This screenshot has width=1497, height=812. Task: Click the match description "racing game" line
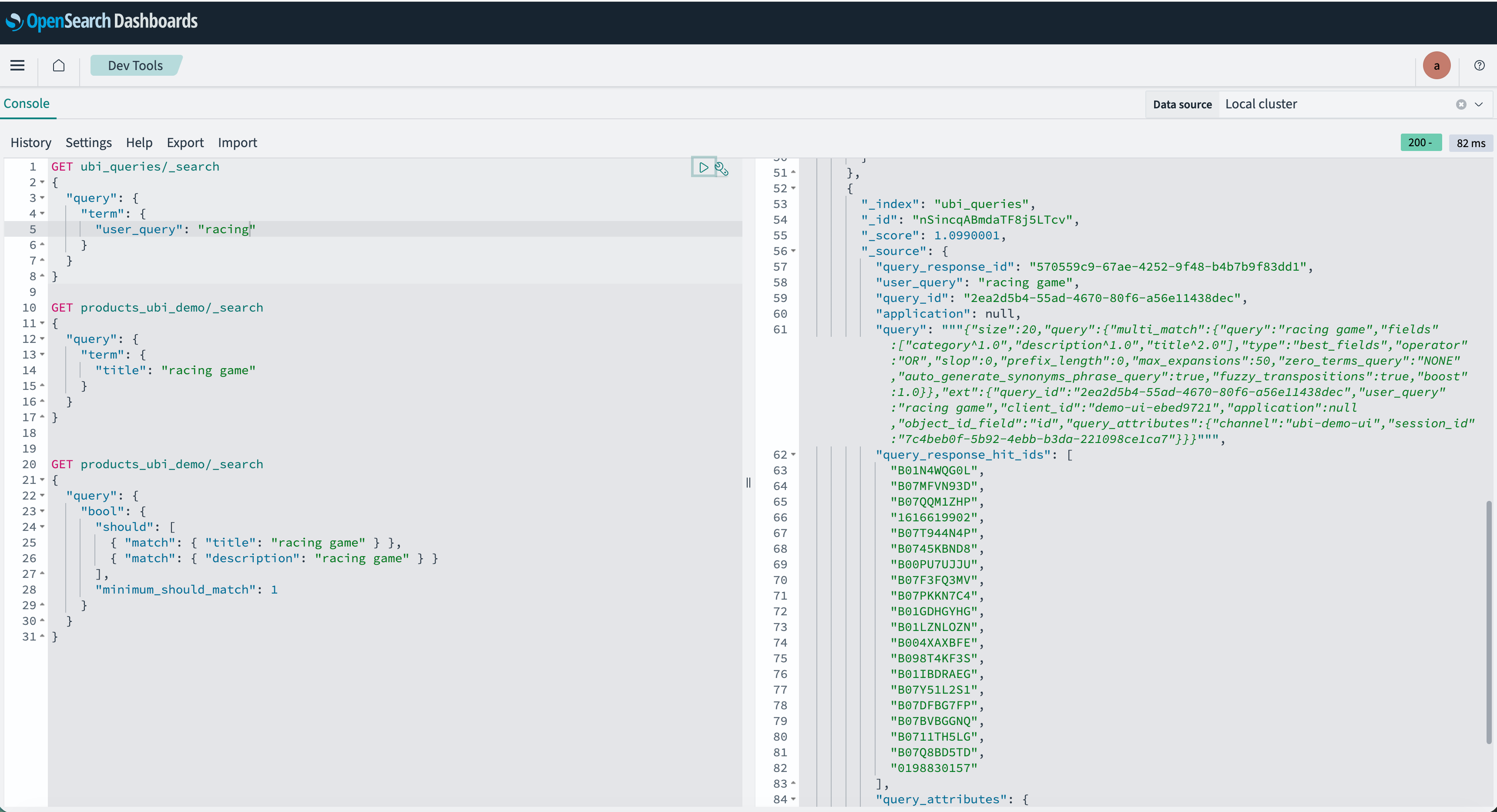[x=274, y=559]
